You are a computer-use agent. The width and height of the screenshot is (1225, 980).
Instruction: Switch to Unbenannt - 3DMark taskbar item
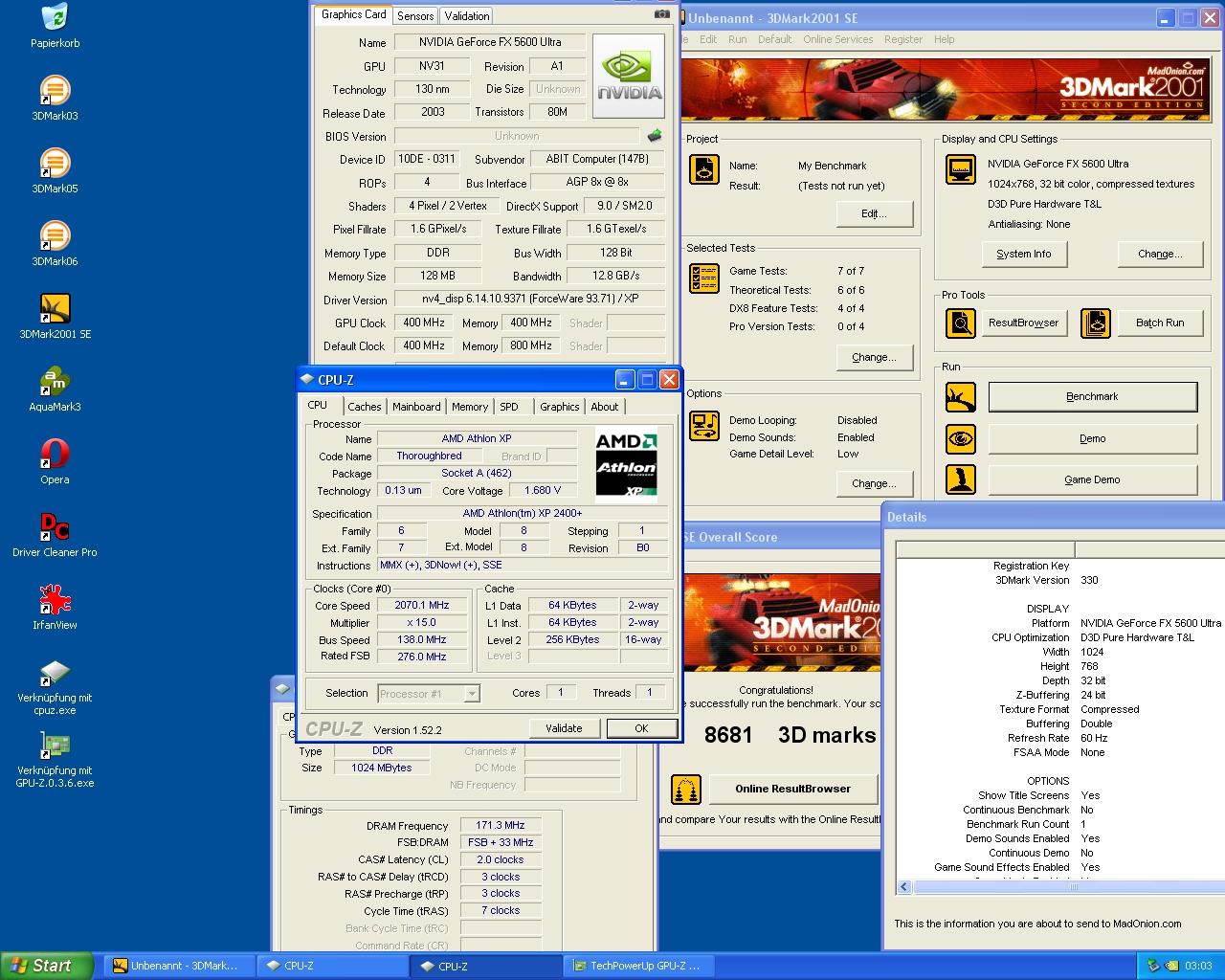point(180,966)
